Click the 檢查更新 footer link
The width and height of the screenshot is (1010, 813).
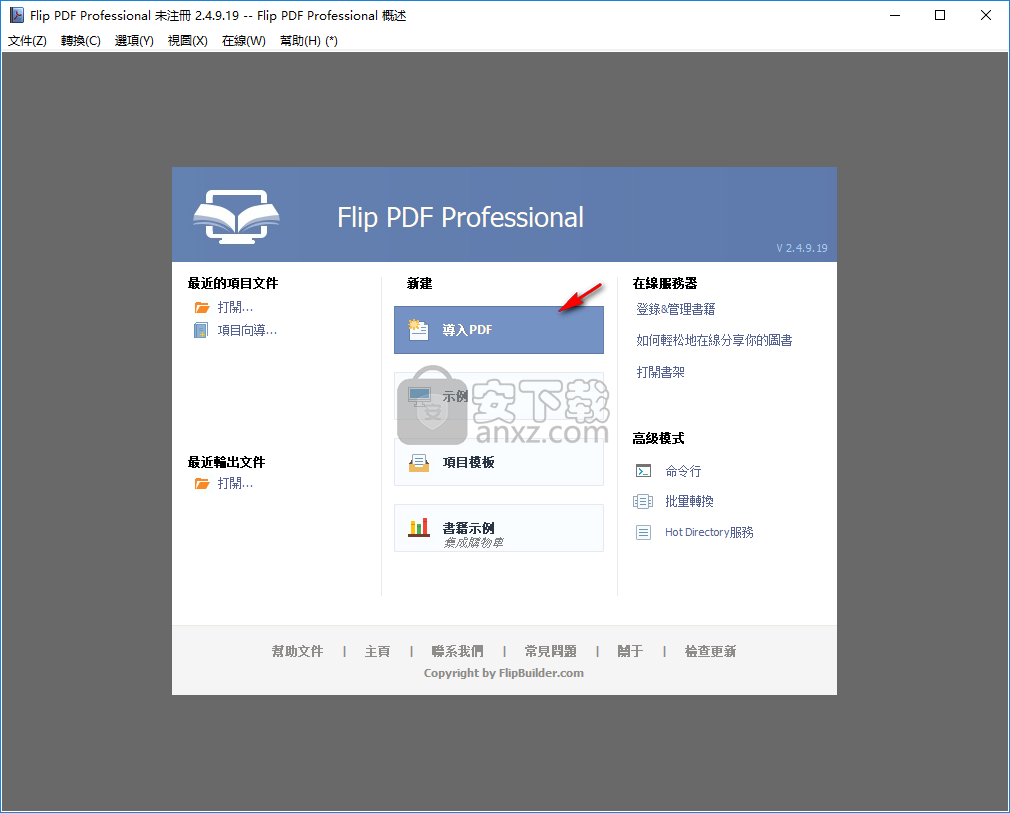pyautogui.click(x=710, y=651)
